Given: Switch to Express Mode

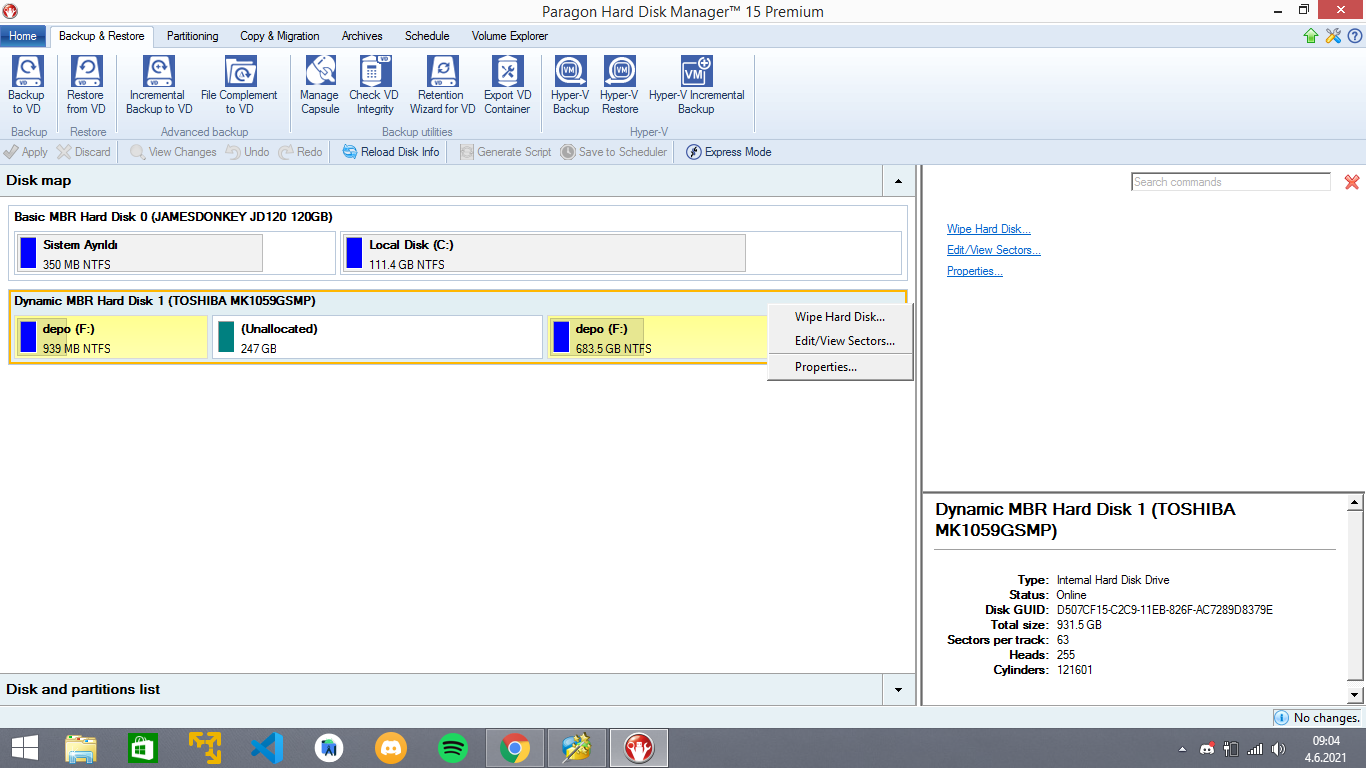Looking at the screenshot, I should (x=728, y=152).
